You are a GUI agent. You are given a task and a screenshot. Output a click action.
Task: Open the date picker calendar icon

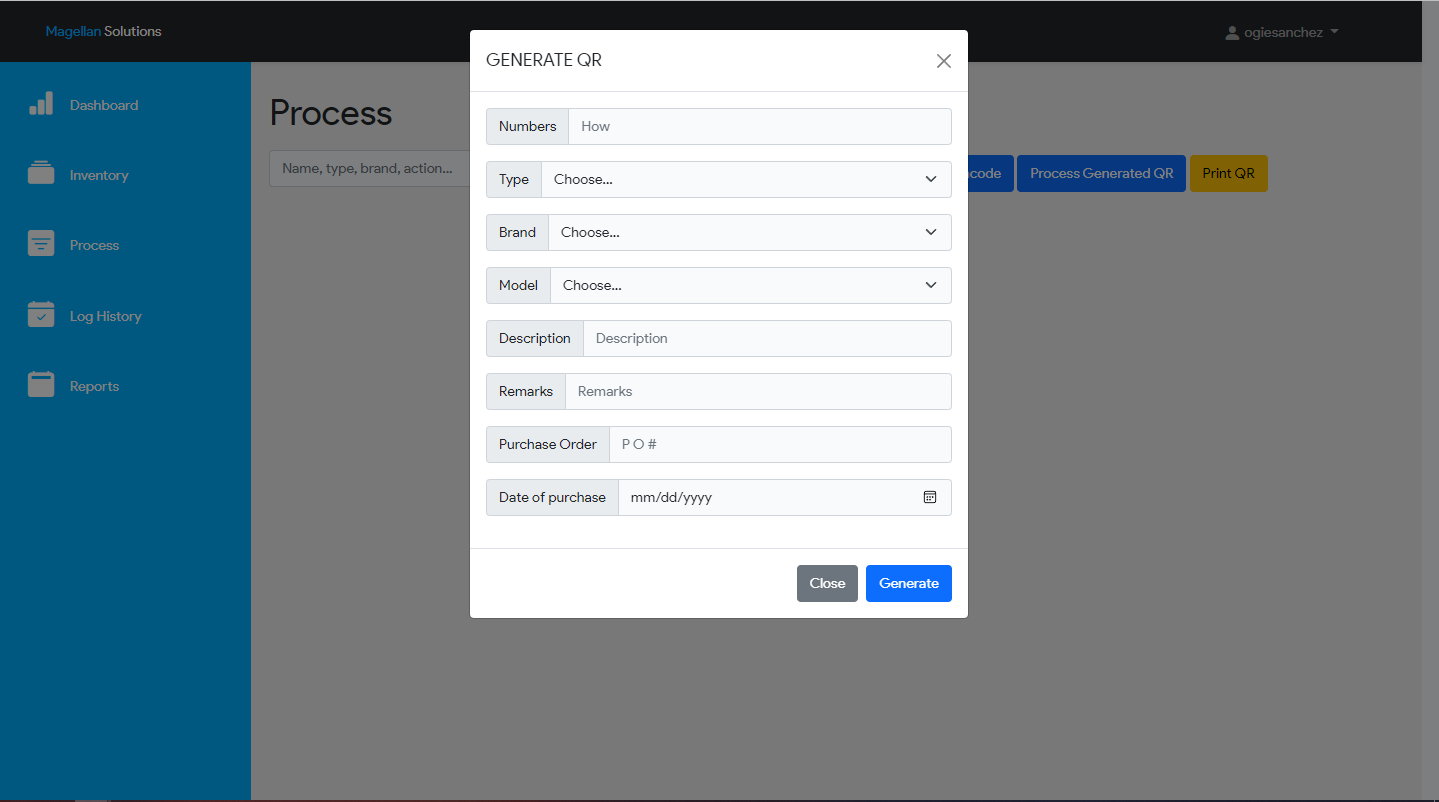930,497
